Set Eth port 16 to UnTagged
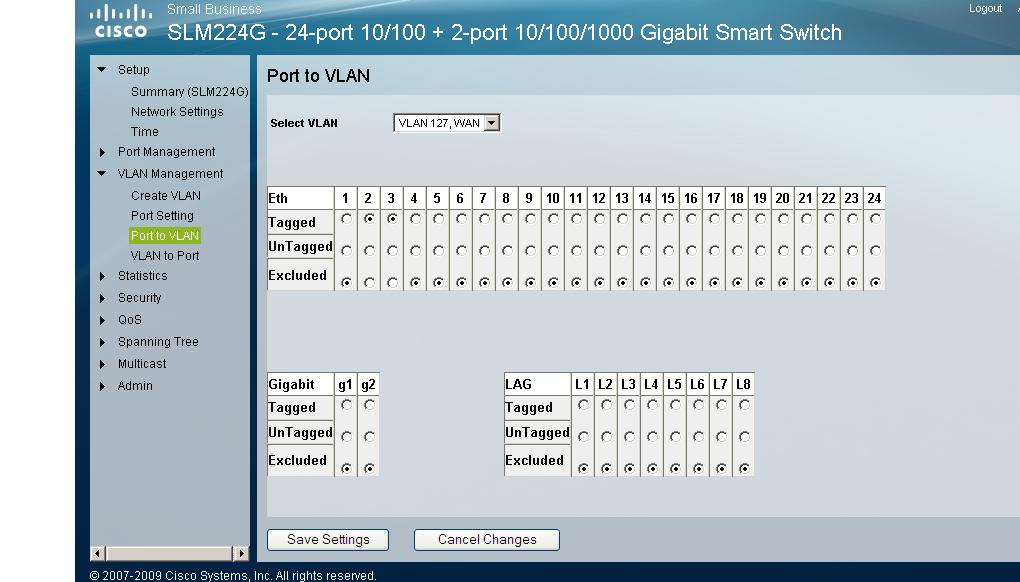Screen dimensions: 1020x582 click(691, 250)
